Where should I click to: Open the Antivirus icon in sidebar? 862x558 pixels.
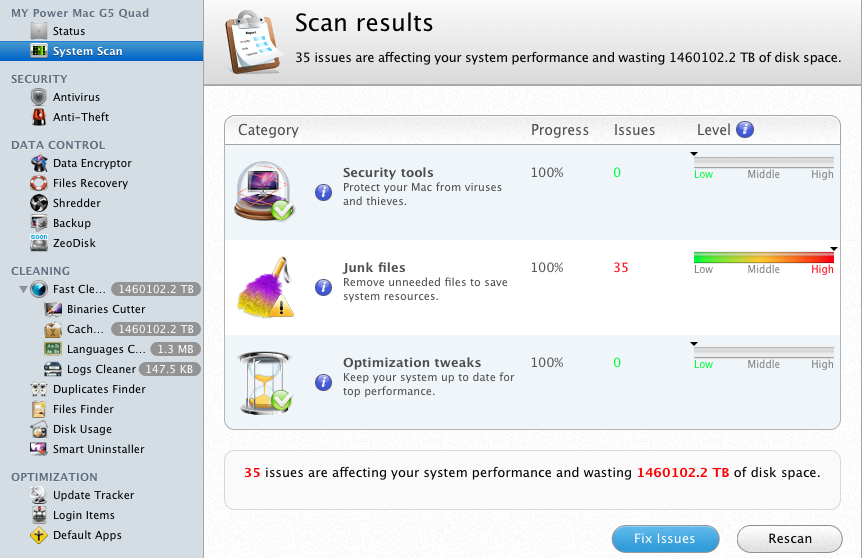pos(39,97)
